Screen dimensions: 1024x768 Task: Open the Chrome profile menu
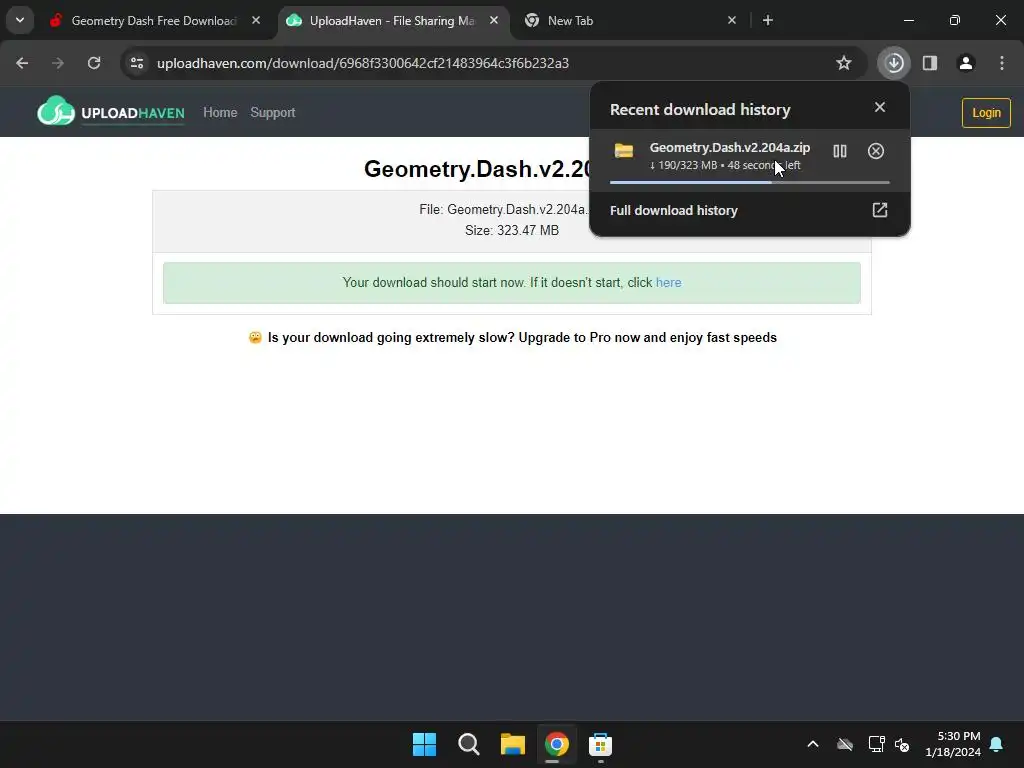click(x=966, y=63)
